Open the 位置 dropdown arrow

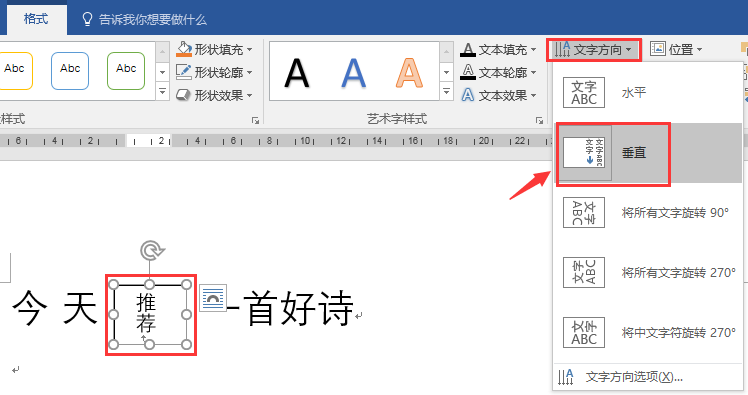[x=699, y=50]
